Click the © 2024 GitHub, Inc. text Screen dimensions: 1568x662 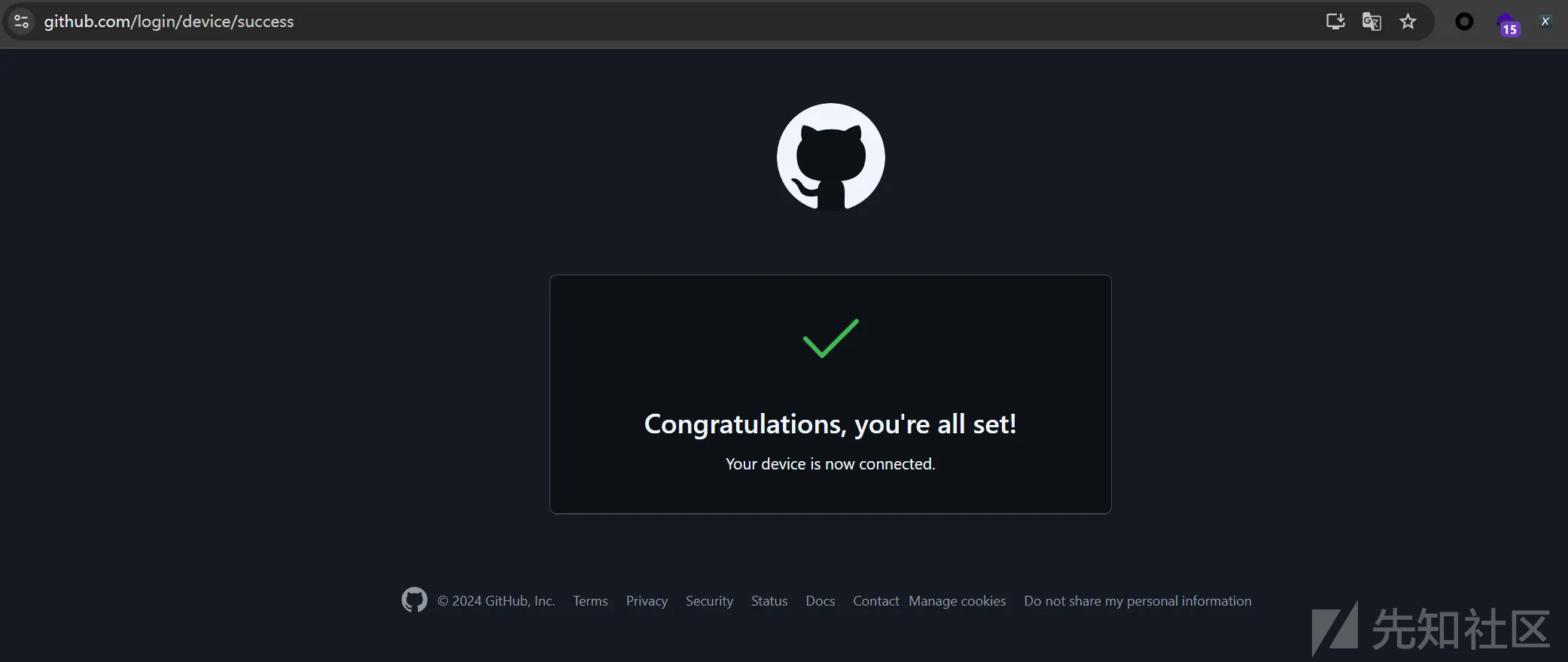coord(496,601)
